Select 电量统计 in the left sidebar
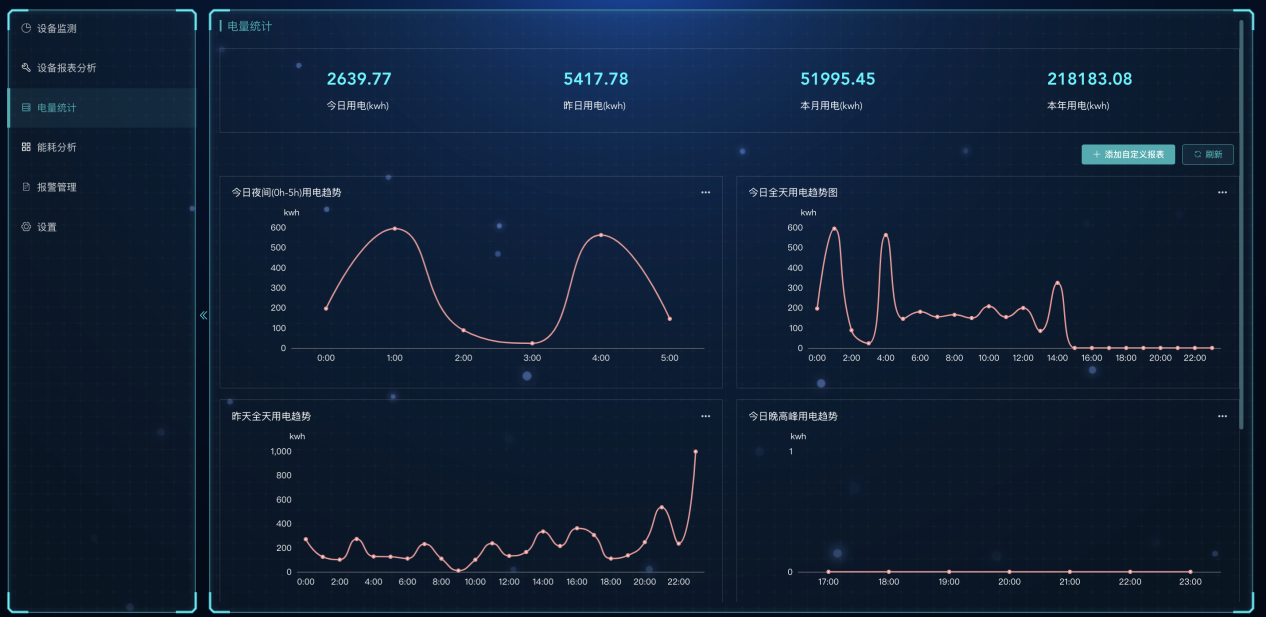Image resolution: width=1266 pixels, height=617 pixels. pos(101,108)
